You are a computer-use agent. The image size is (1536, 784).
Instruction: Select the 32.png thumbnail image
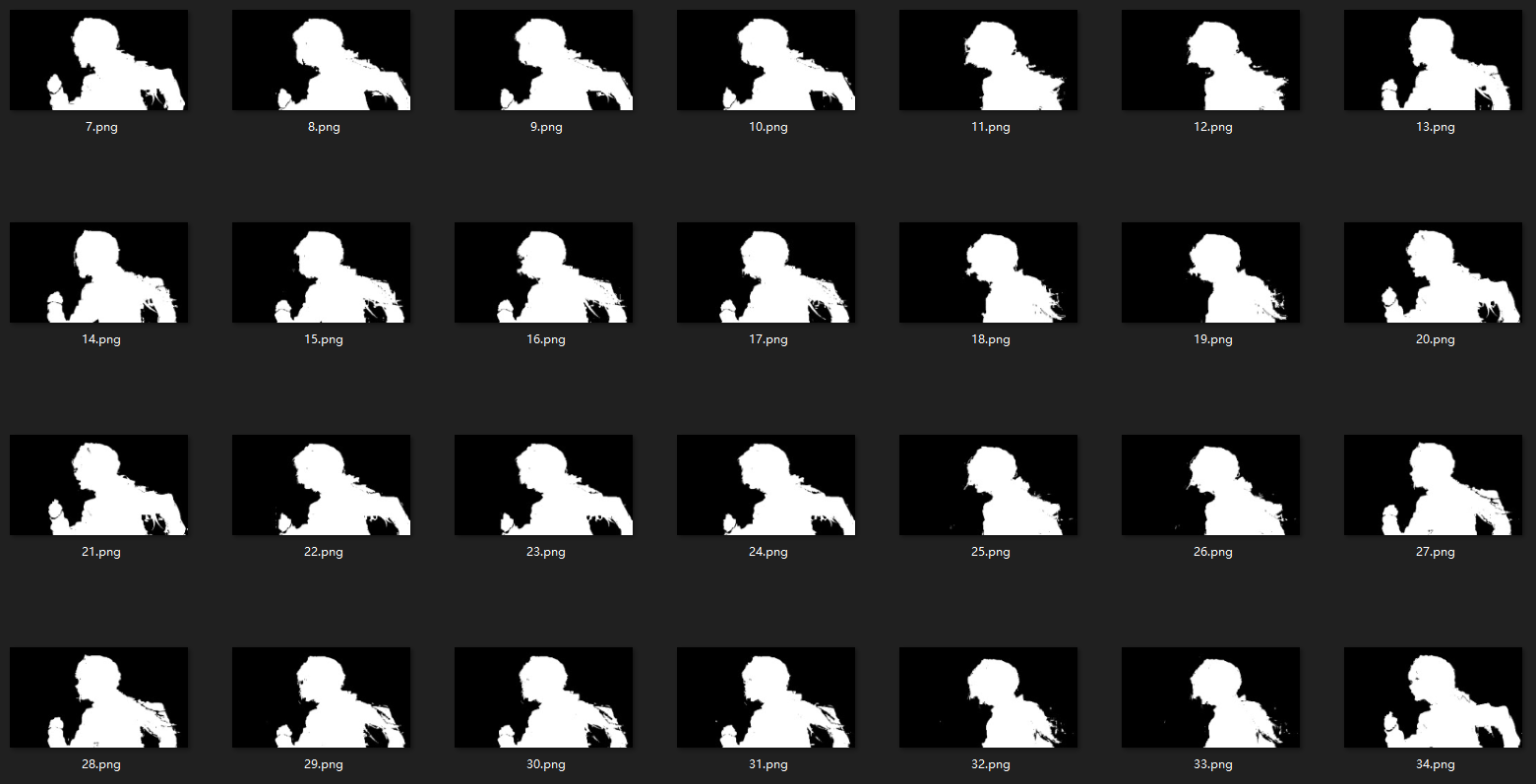[988, 697]
